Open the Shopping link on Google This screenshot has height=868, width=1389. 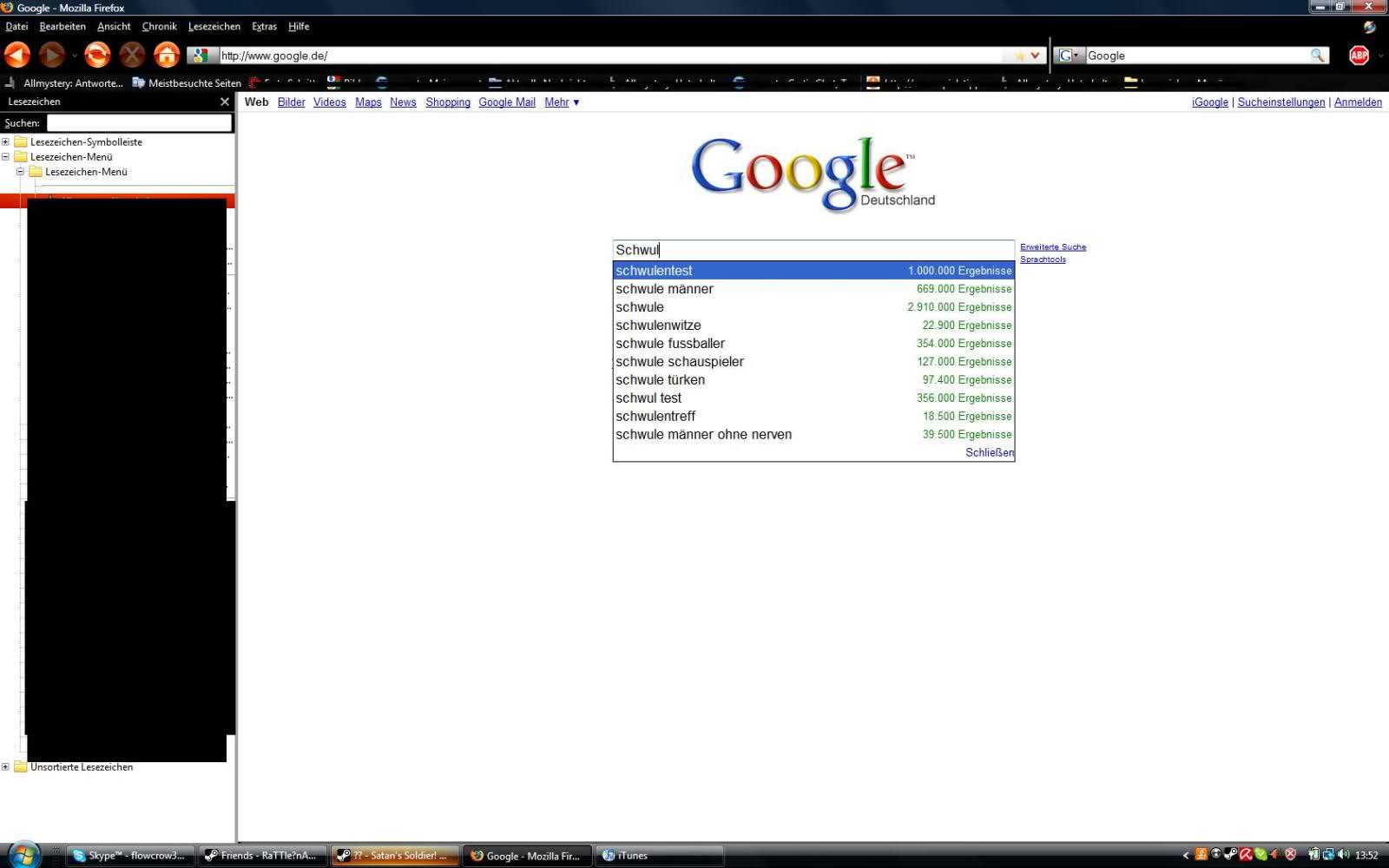tap(448, 102)
